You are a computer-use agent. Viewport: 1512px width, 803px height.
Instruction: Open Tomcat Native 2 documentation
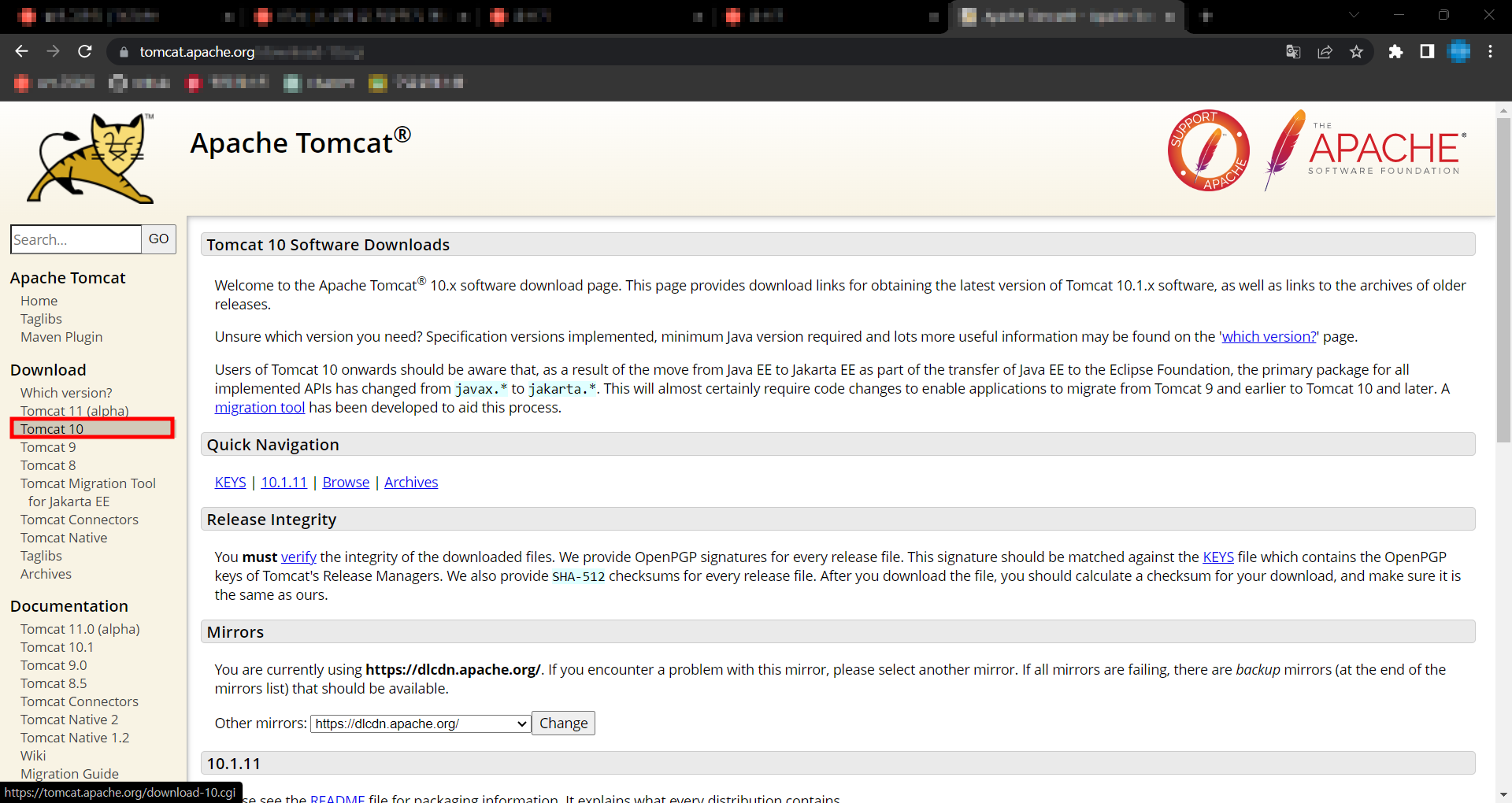point(69,720)
